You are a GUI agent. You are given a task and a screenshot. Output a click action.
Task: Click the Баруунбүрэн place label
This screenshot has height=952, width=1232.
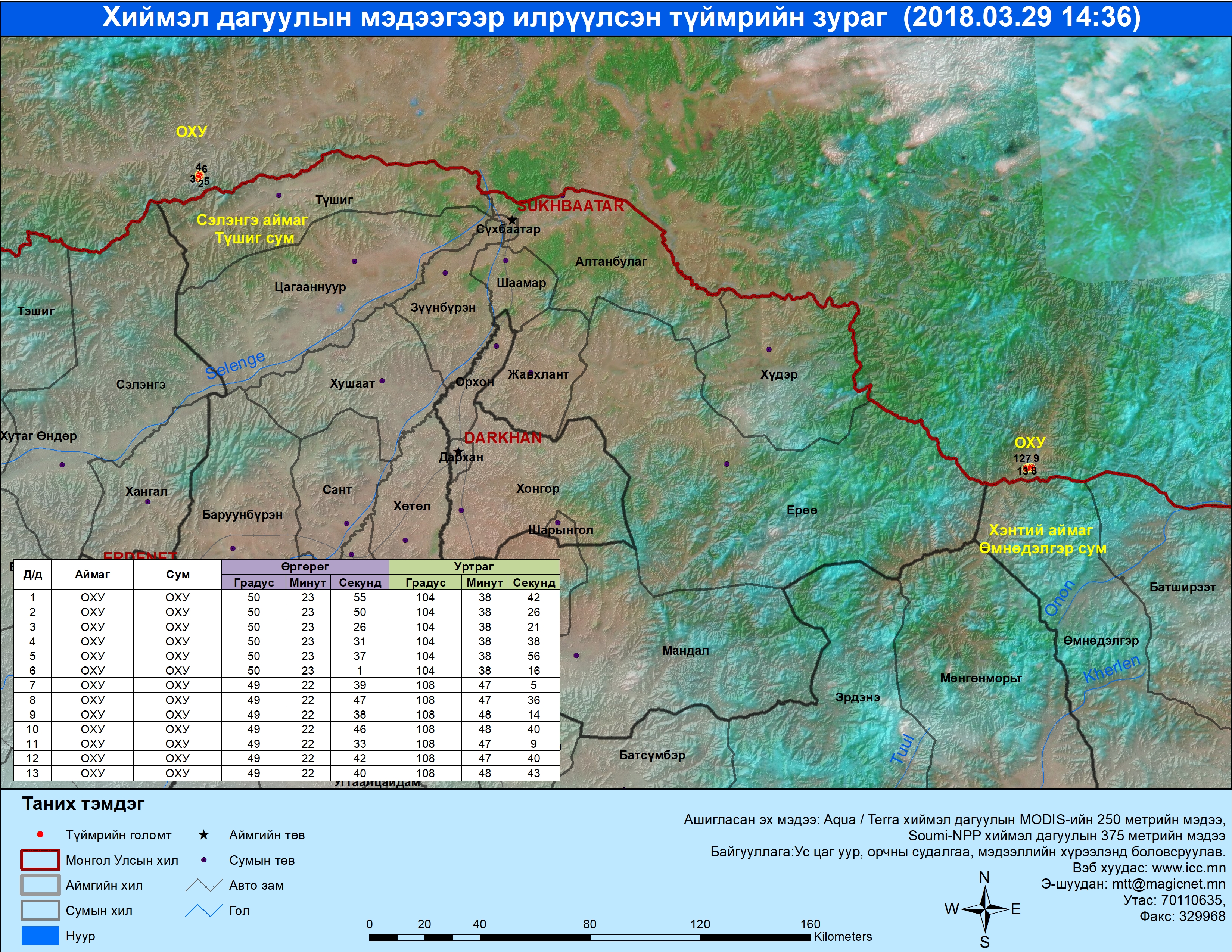[x=243, y=515]
